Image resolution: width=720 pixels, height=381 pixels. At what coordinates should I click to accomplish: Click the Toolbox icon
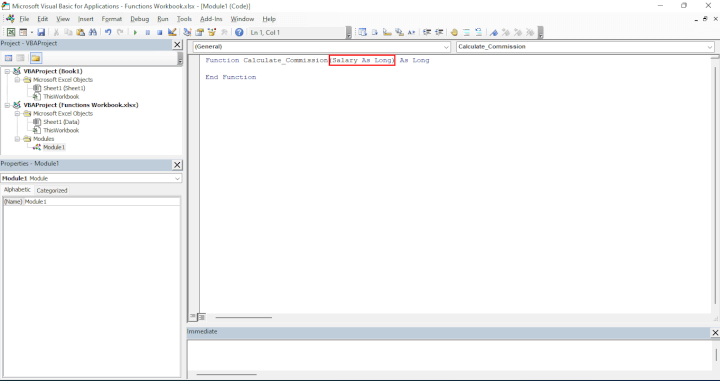pos(224,32)
